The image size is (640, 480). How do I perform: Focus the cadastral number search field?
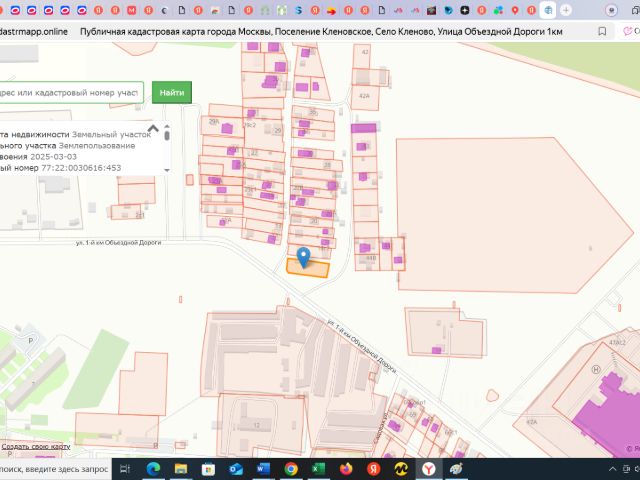(x=70, y=93)
